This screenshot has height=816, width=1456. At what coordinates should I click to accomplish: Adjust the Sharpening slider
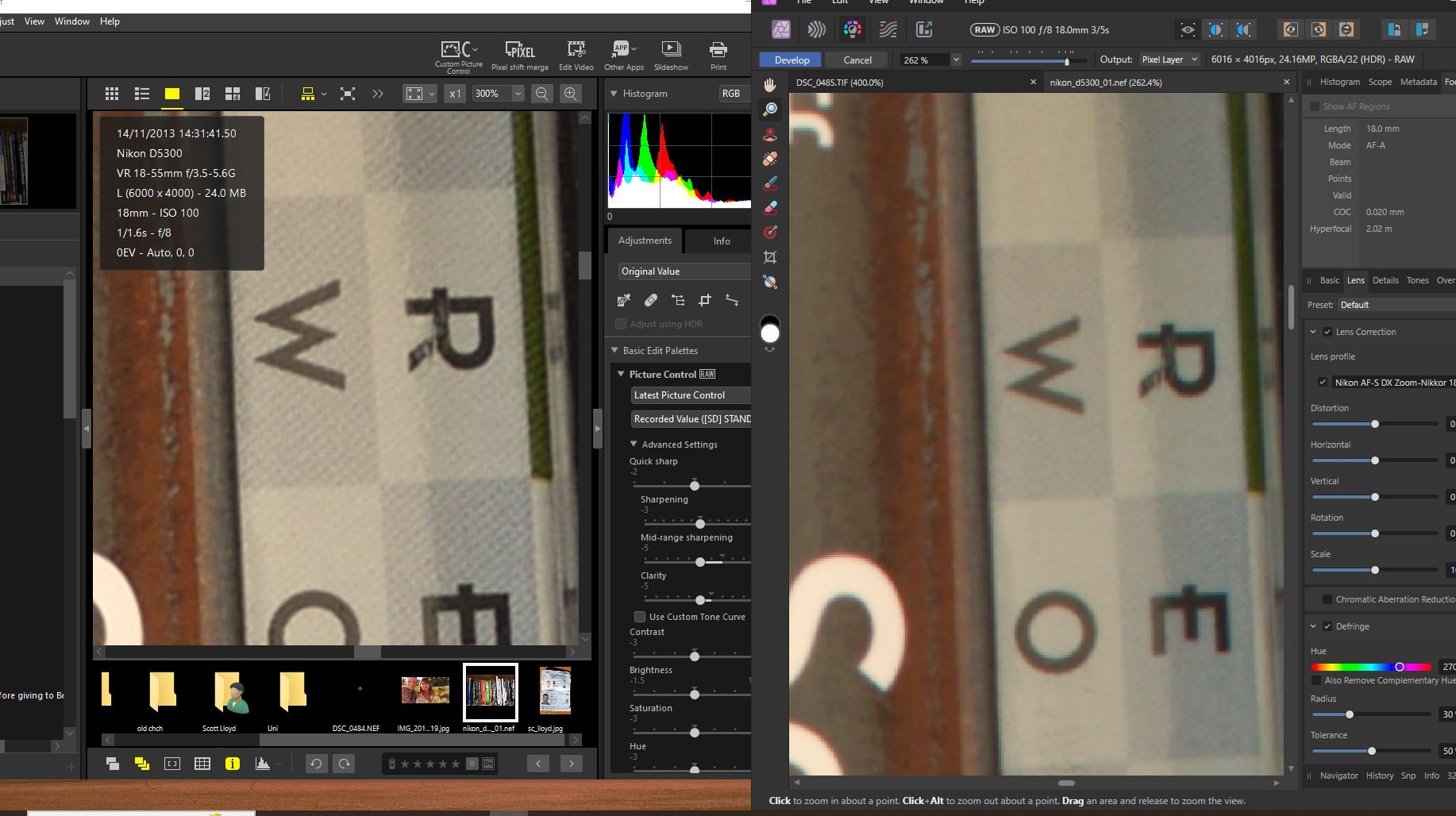pyautogui.click(x=699, y=523)
